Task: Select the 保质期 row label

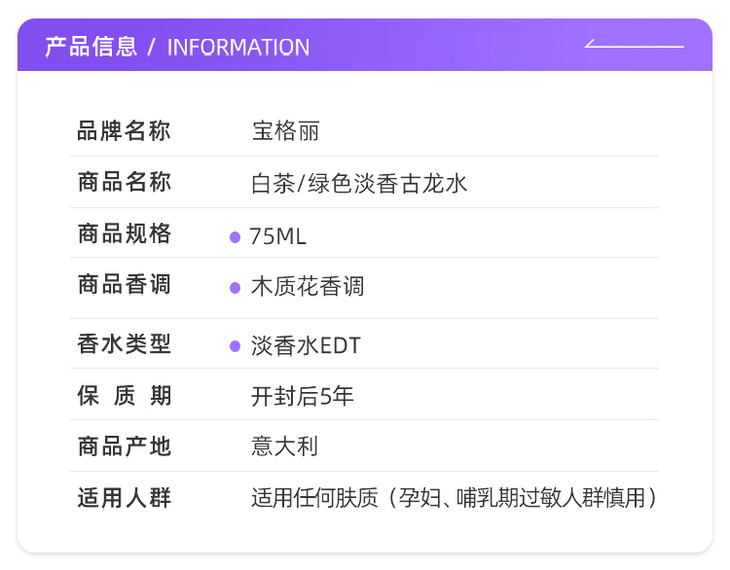Action: point(124,396)
